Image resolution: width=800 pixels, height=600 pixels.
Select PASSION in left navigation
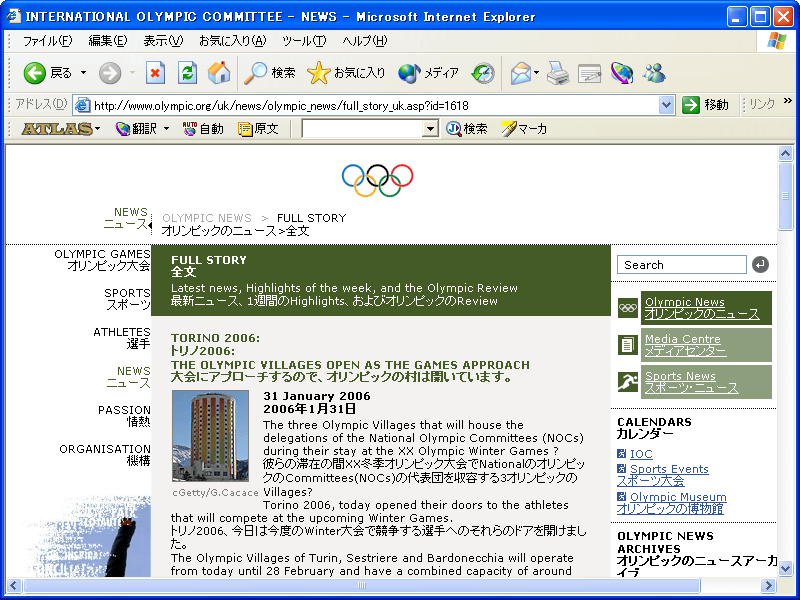tap(124, 416)
